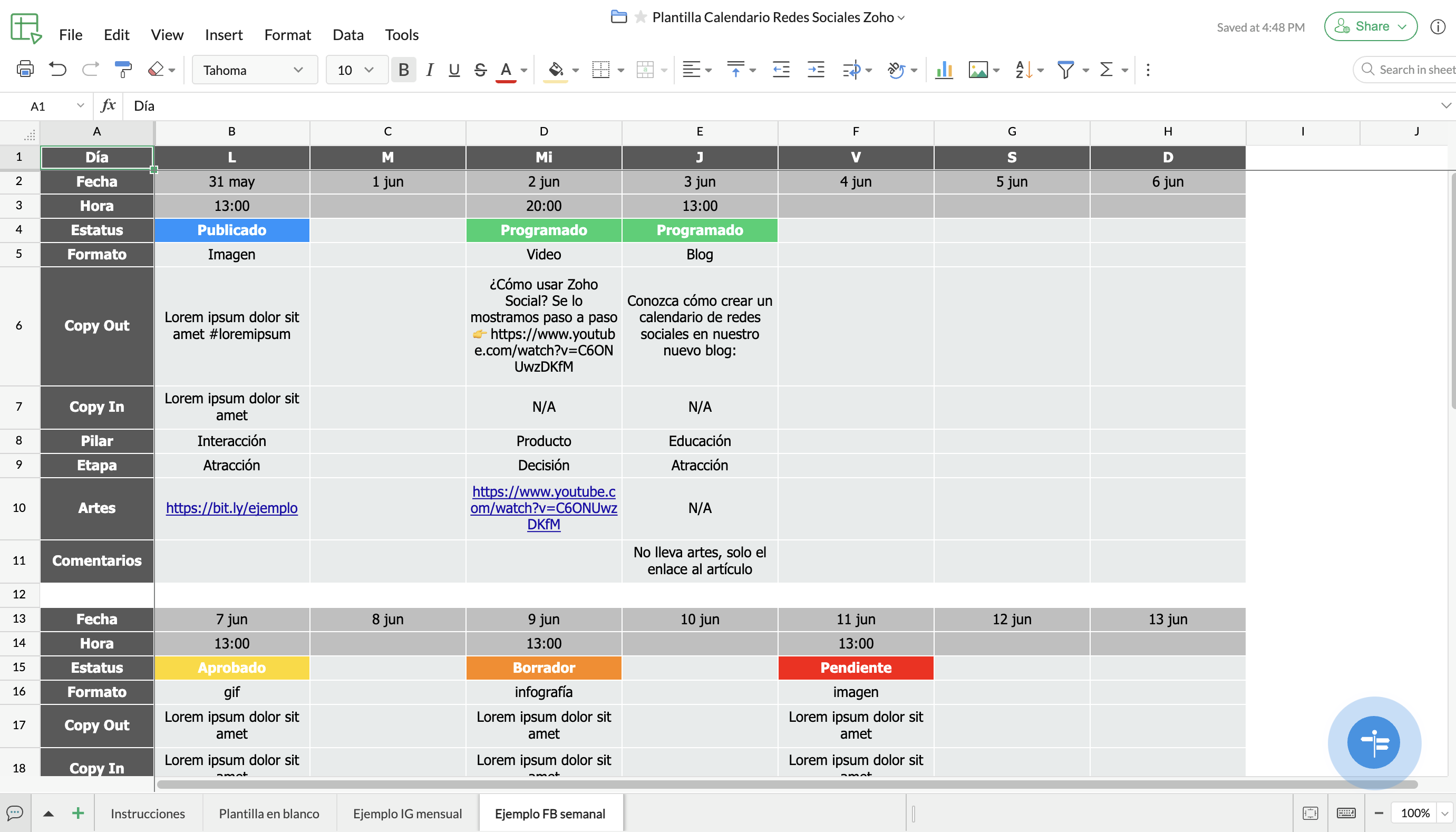Image resolution: width=1456 pixels, height=832 pixels.
Task: Click the Sort A to Z icon
Action: 1023,70
